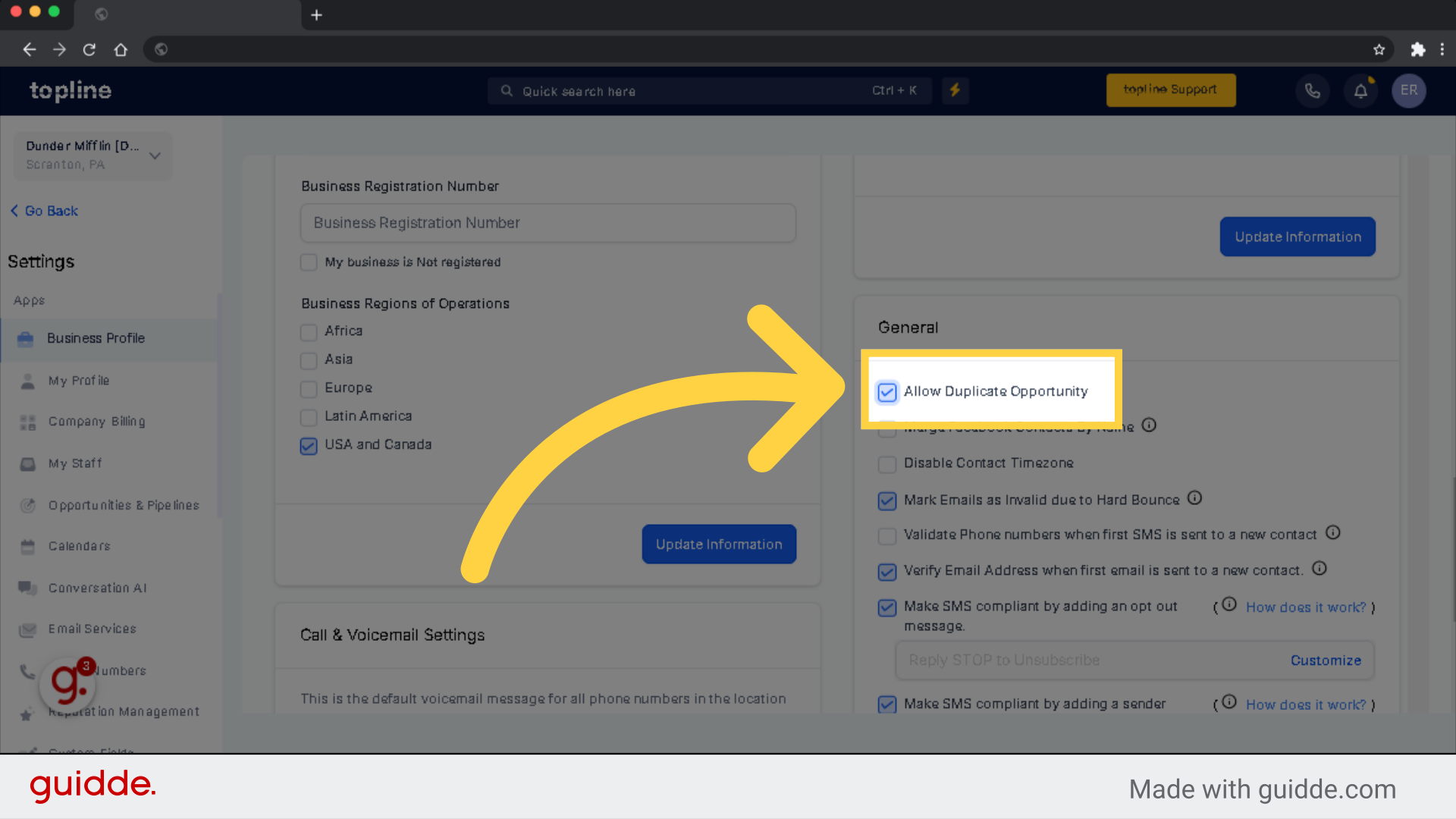Click the Update Information button on right panel

[x=1297, y=236]
